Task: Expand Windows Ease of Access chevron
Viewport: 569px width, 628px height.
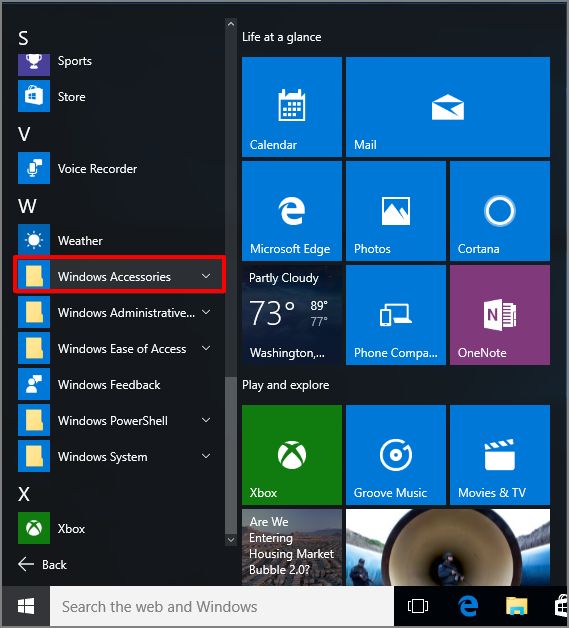Action: point(206,348)
